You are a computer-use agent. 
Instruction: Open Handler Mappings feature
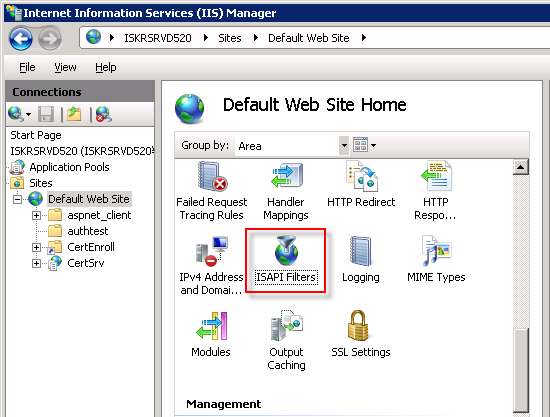286,191
